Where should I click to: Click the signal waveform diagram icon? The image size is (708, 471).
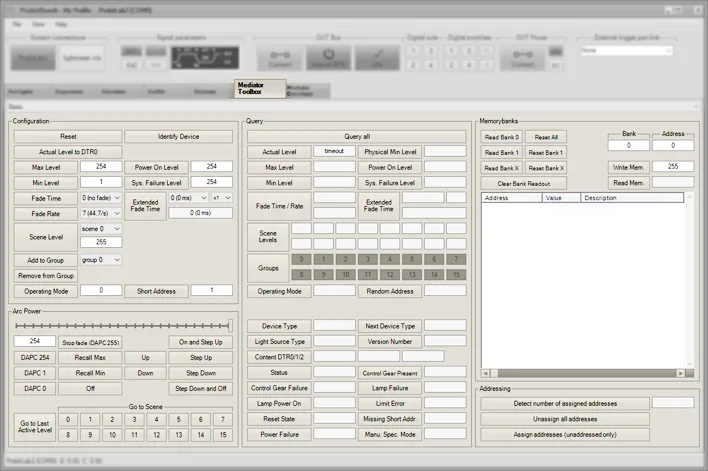pos(205,58)
